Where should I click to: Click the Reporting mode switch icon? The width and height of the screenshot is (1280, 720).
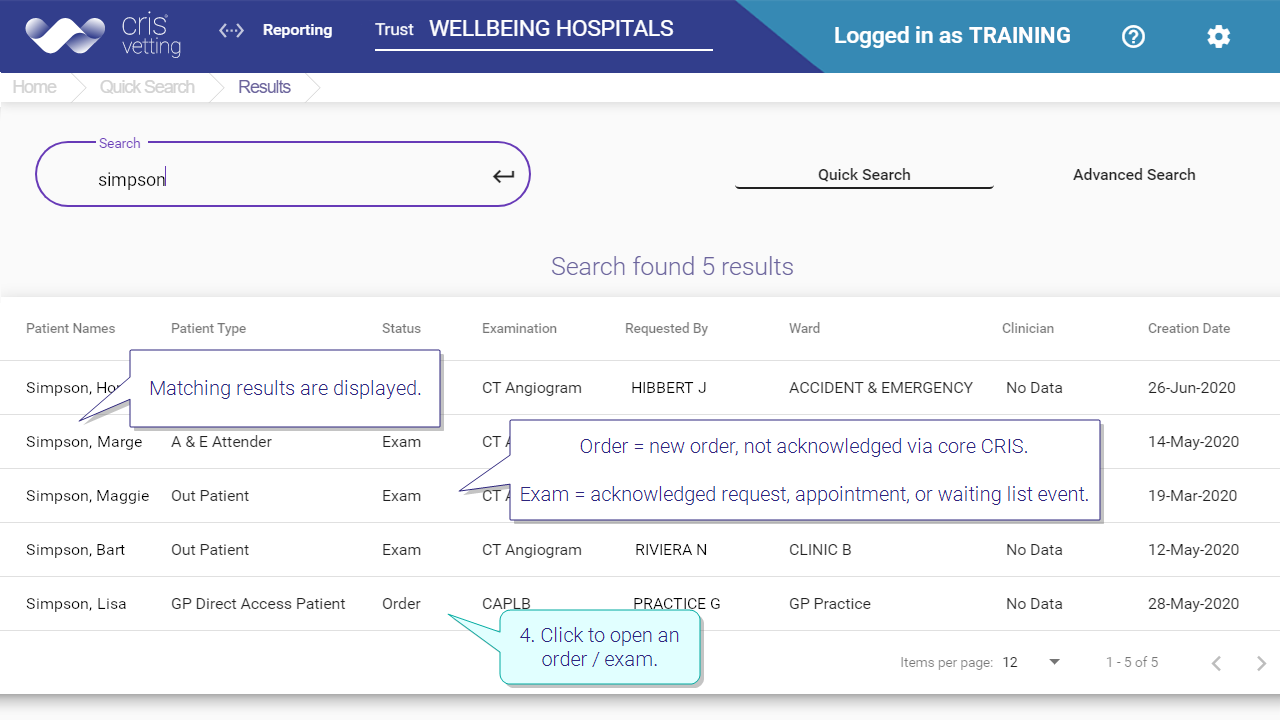pyautogui.click(x=231, y=30)
